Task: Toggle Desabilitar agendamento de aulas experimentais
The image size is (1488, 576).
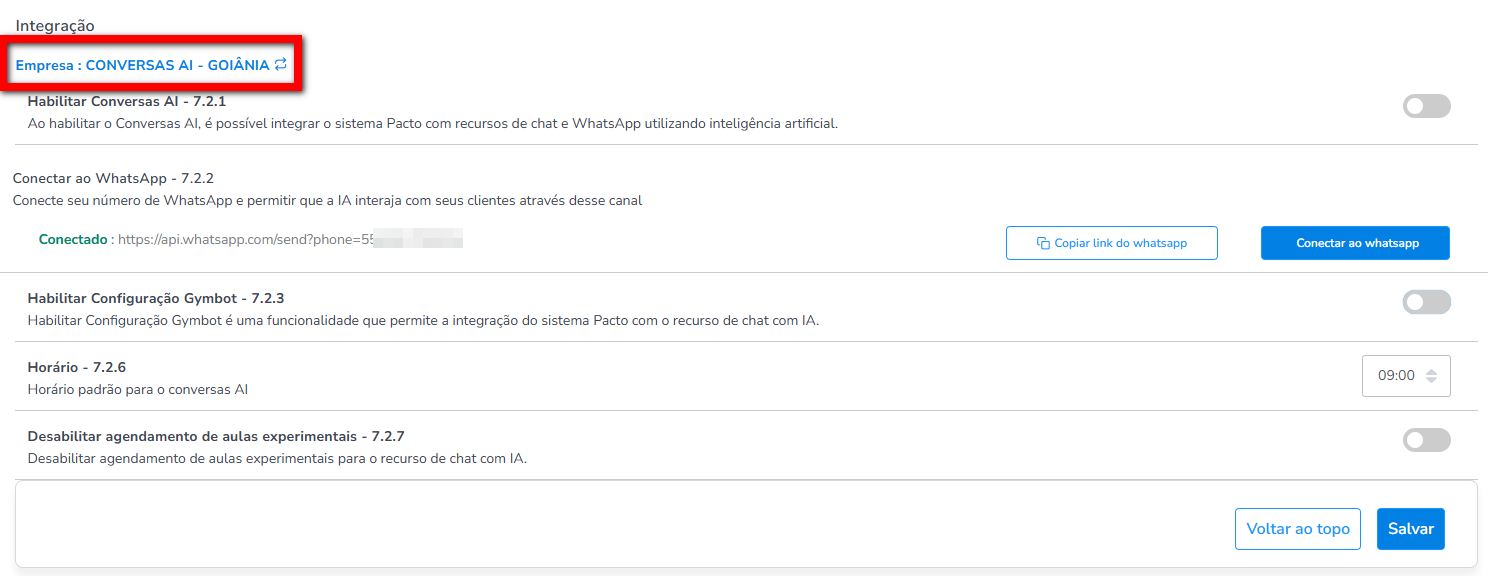Action: (x=1426, y=440)
